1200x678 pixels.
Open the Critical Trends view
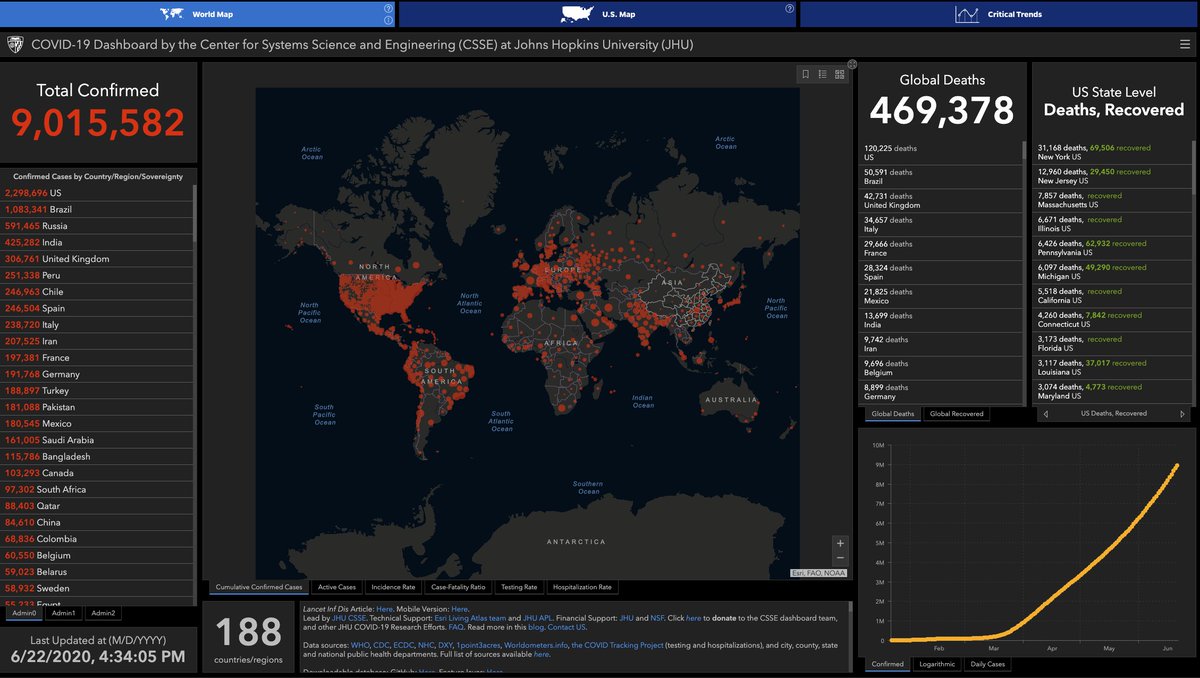point(999,14)
